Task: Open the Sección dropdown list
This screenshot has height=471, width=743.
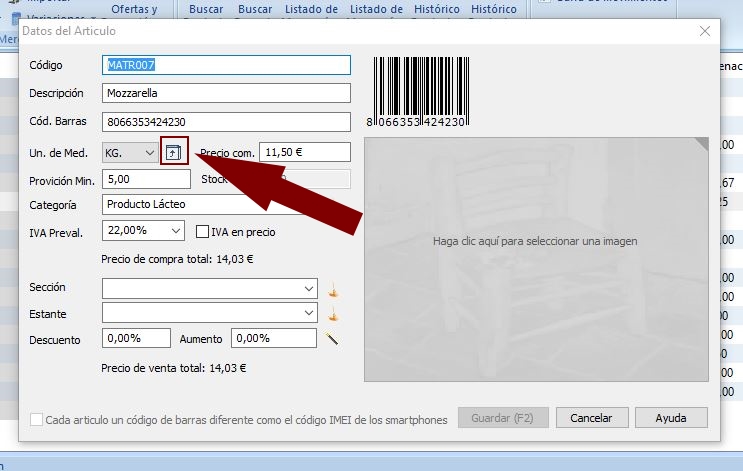Action: 209,289
